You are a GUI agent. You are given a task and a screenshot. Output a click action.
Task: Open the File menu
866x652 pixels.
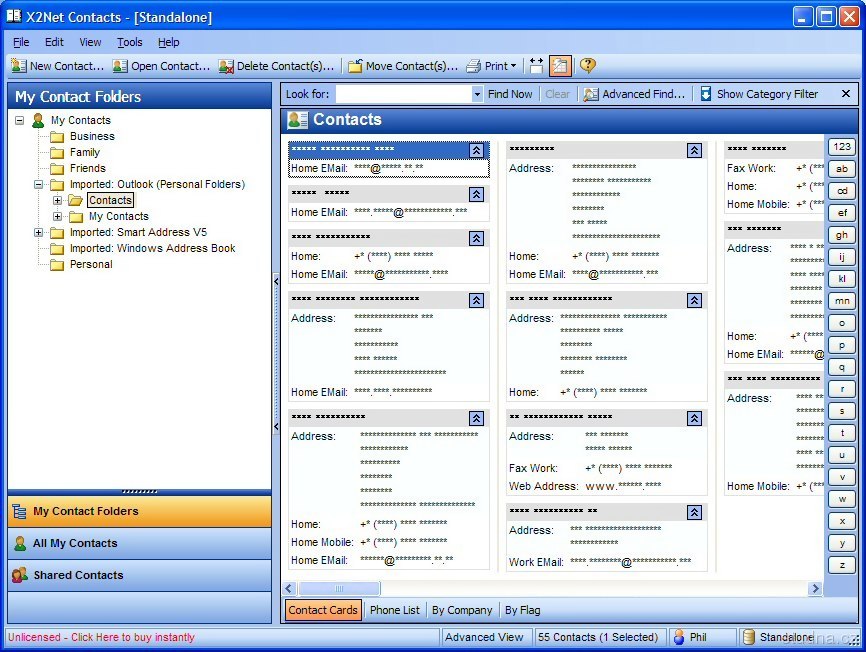click(x=21, y=42)
